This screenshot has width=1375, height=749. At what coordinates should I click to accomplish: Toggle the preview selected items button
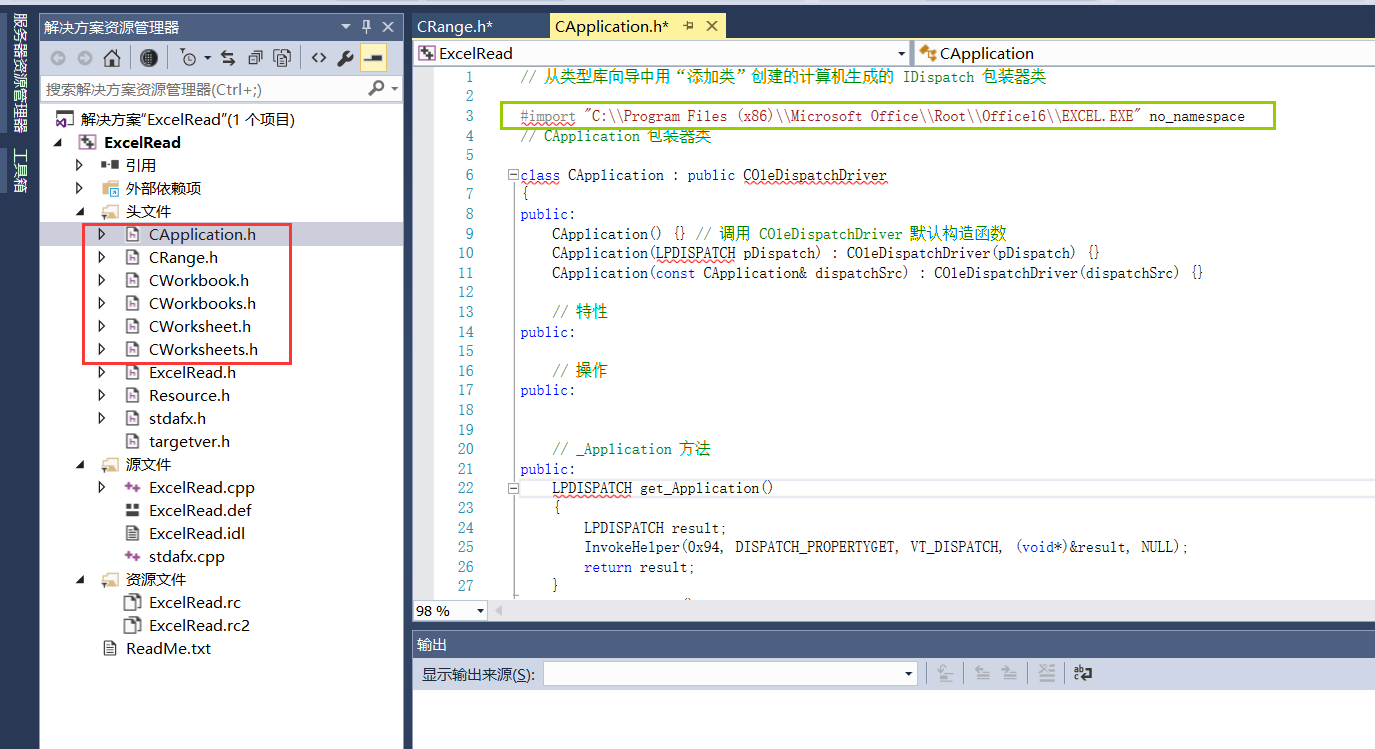coord(373,58)
